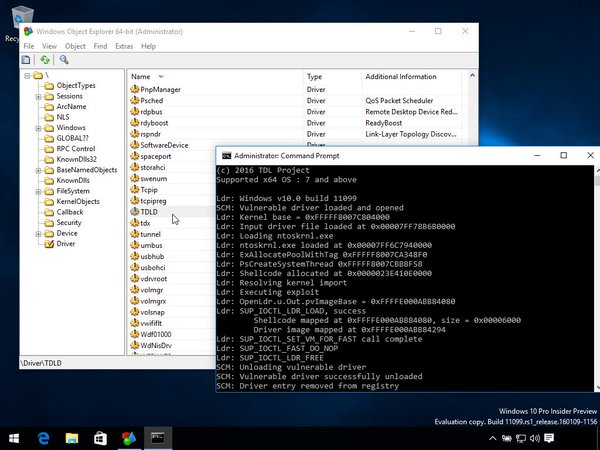The image size is (600, 450).
Task: Click the magnifier find toolbar icon
Action: click(64, 60)
